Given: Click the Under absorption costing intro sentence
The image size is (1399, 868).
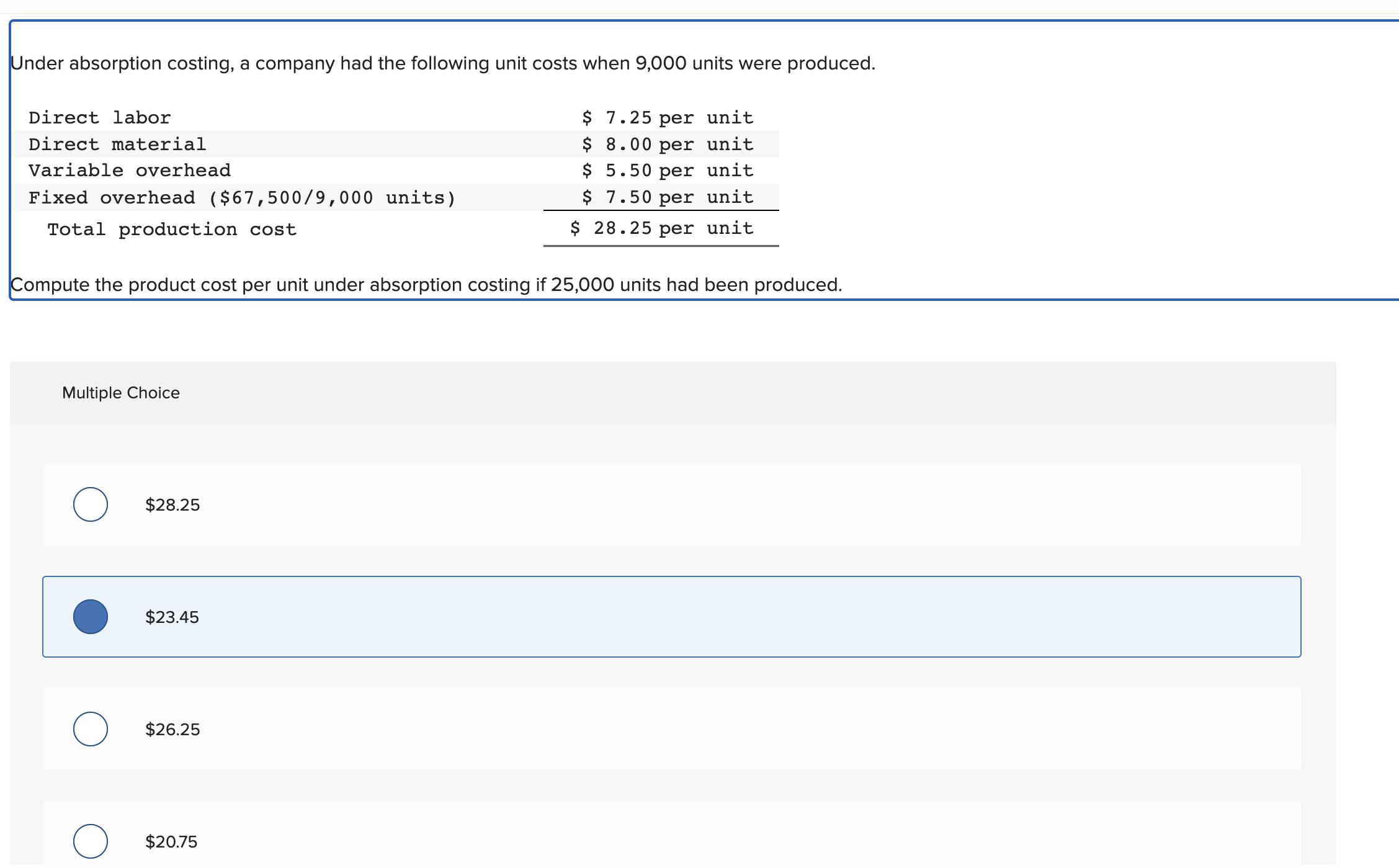Looking at the screenshot, I should coord(443,63).
